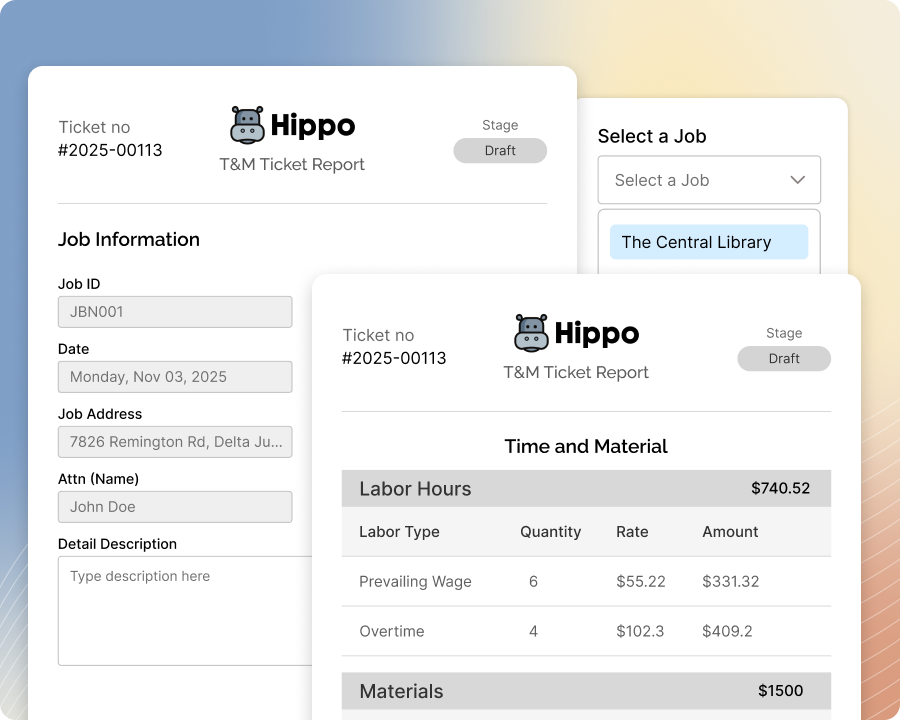Click the Job Information heading
Screen dimensions: 900x720
tap(129, 239)
